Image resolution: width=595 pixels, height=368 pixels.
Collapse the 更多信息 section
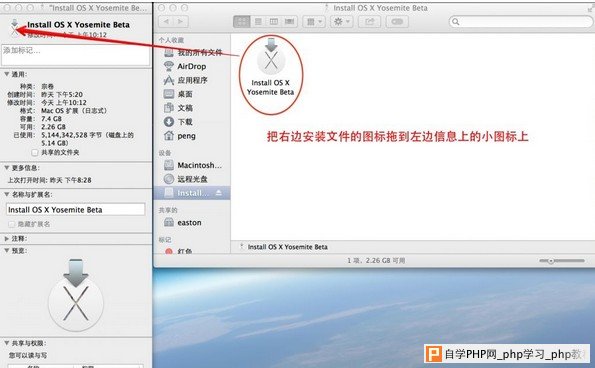pyautogui.click(x=6, y=167)
